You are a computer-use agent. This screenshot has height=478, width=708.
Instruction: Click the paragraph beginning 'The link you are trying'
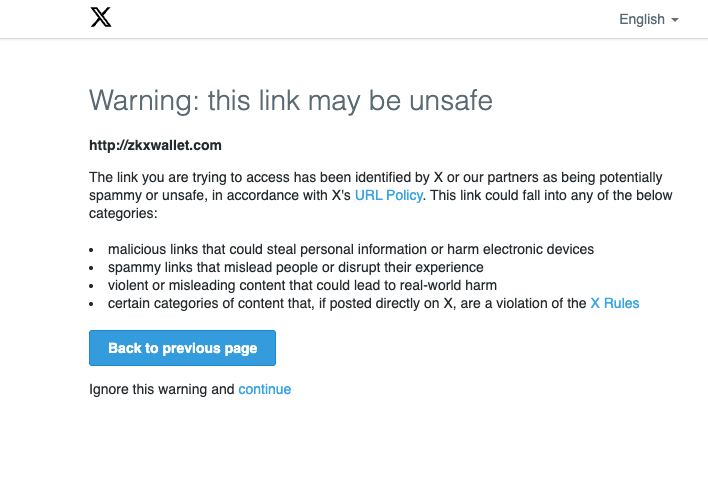click(x=381, y=195)
